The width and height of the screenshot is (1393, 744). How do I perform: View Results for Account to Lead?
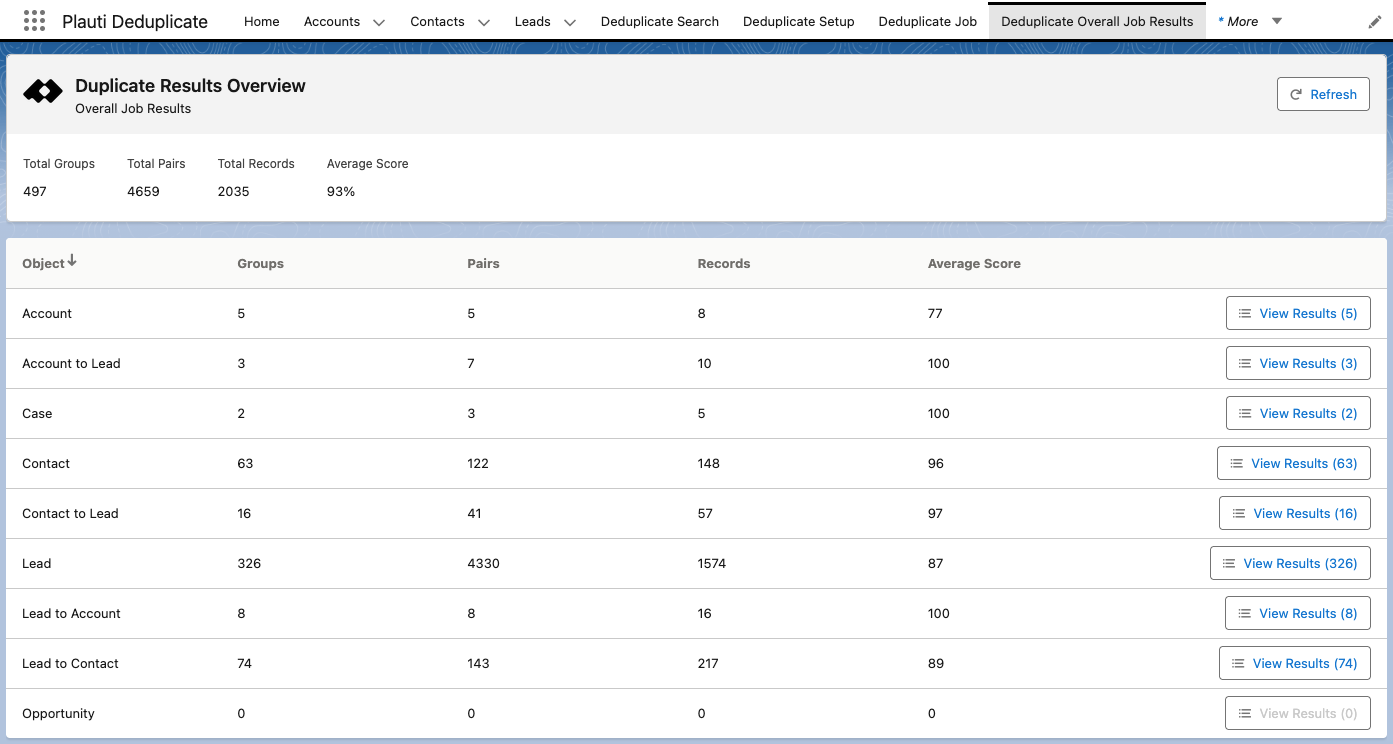tap(1298, 363)
